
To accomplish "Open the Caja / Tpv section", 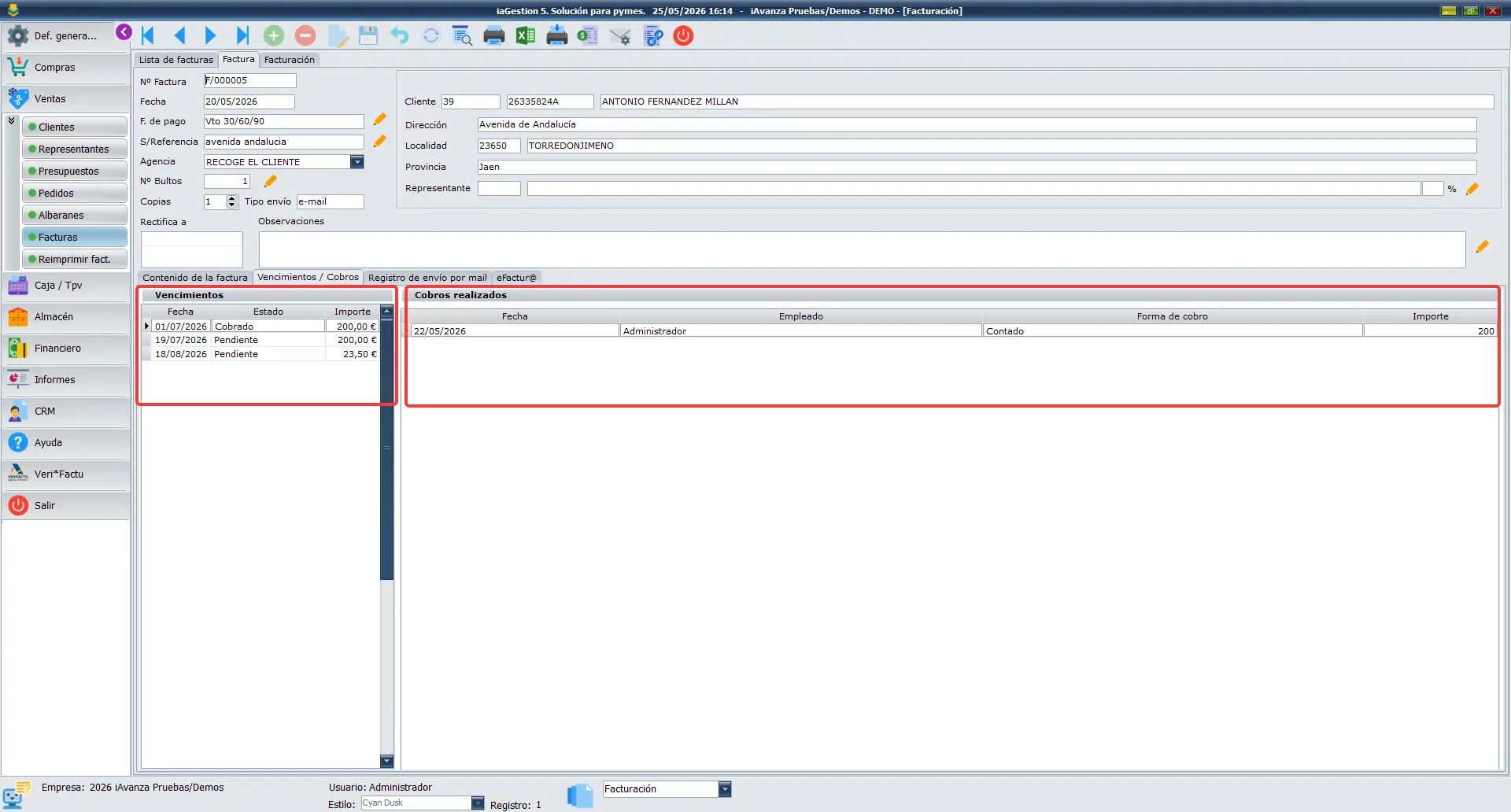I will 66,286.
